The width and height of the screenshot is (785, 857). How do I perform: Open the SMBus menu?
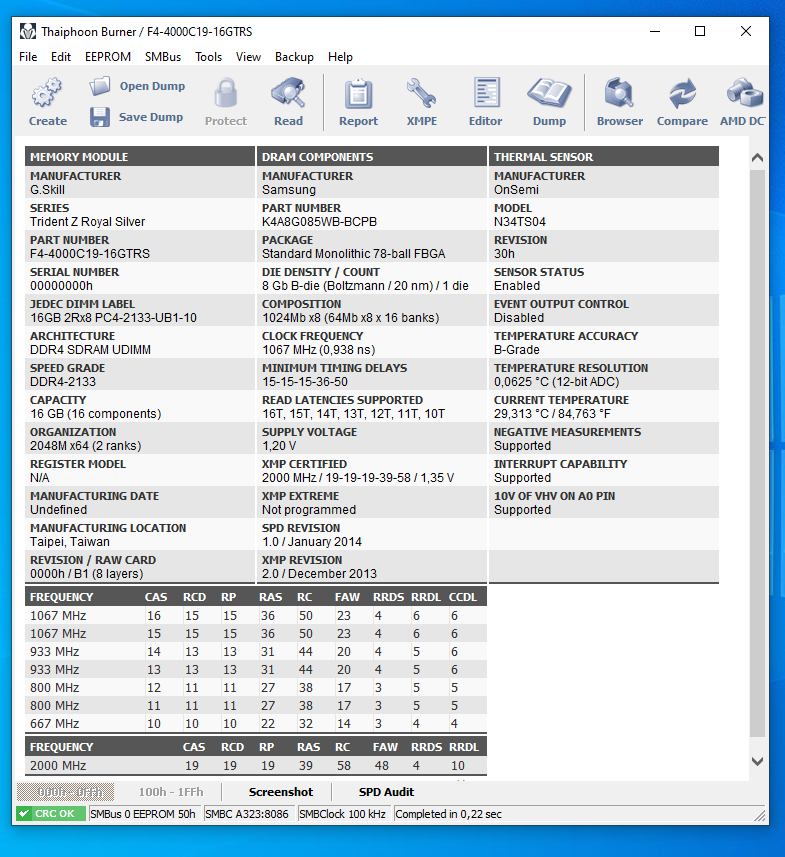click(163, 57)
